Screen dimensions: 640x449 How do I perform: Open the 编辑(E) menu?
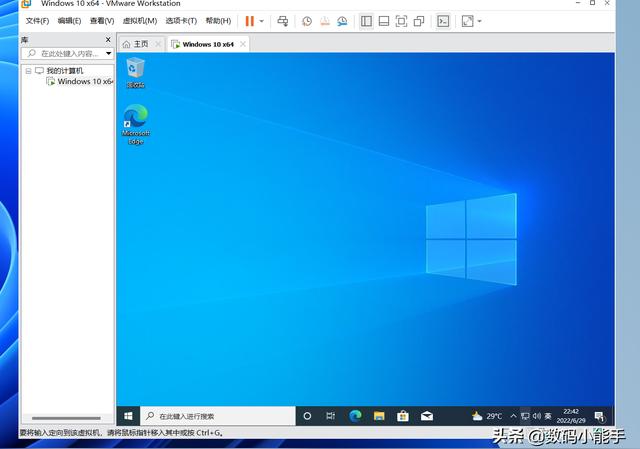point(69,21)
